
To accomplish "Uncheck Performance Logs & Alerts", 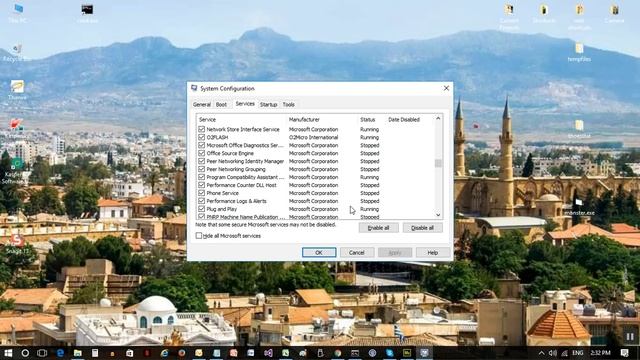I will (x=201, y=201).
